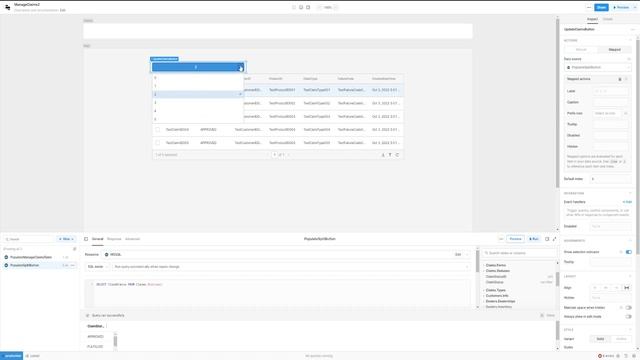This screenshot has width=640, height=360.
Task: Run the PopulateSplitButton query
Action: click(x=534, y=239)
